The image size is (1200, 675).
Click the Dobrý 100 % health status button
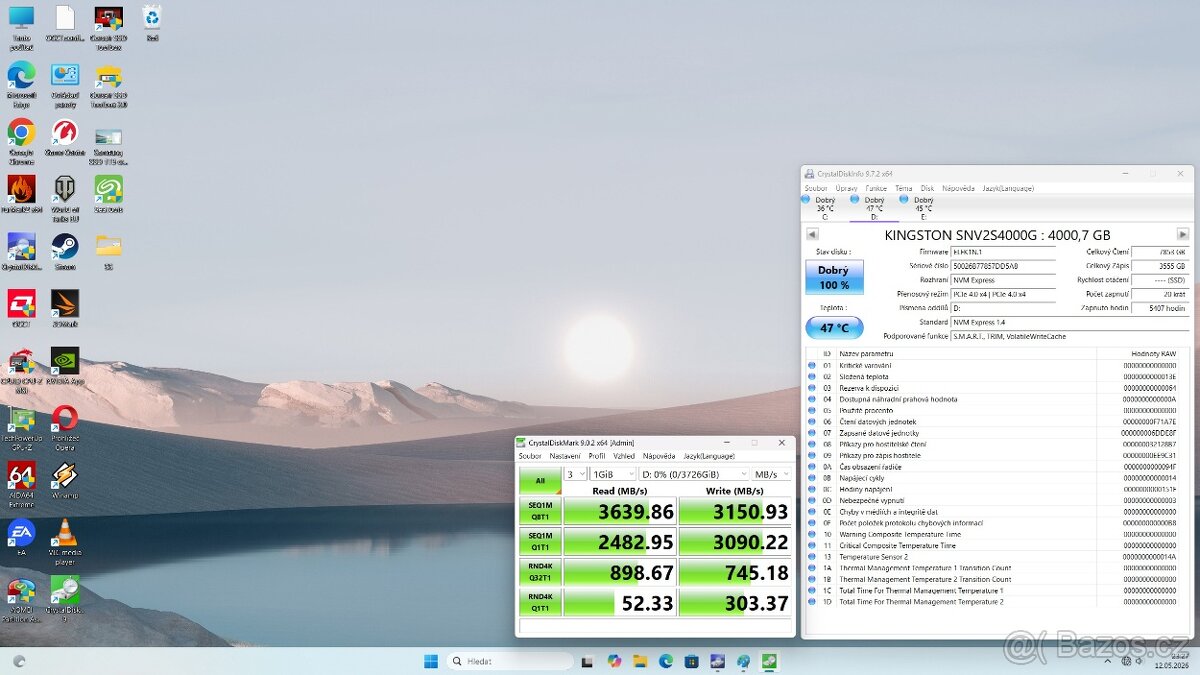[834, 277]
